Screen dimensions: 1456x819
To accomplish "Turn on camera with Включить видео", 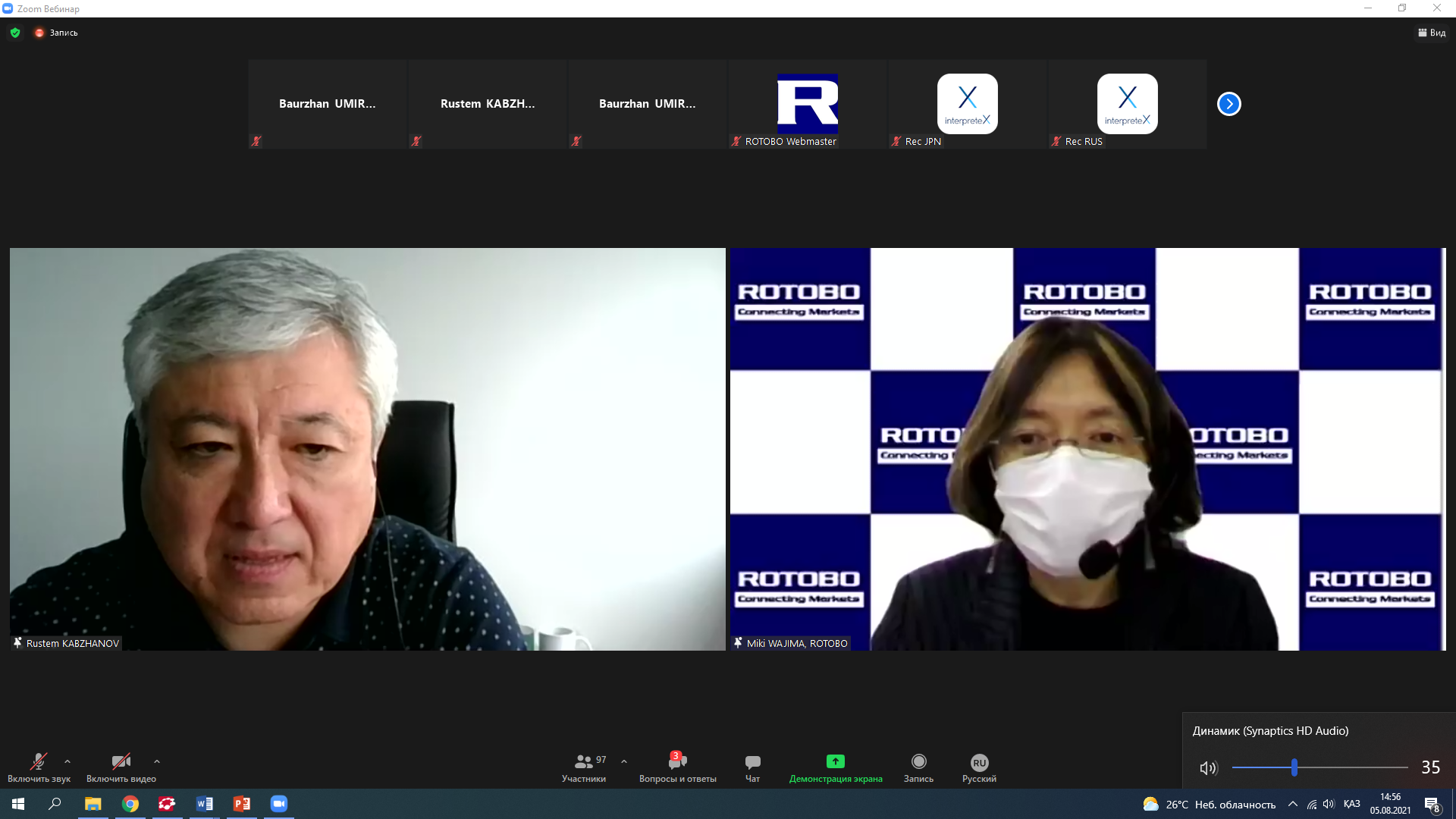I will click(x=121, y=767).
